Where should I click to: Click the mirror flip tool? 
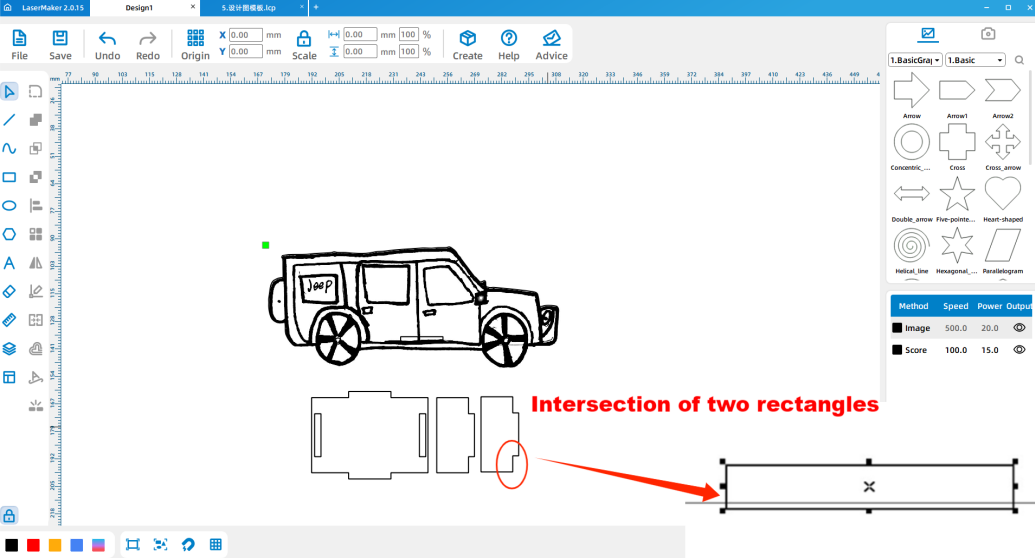[x=36, y=263]
